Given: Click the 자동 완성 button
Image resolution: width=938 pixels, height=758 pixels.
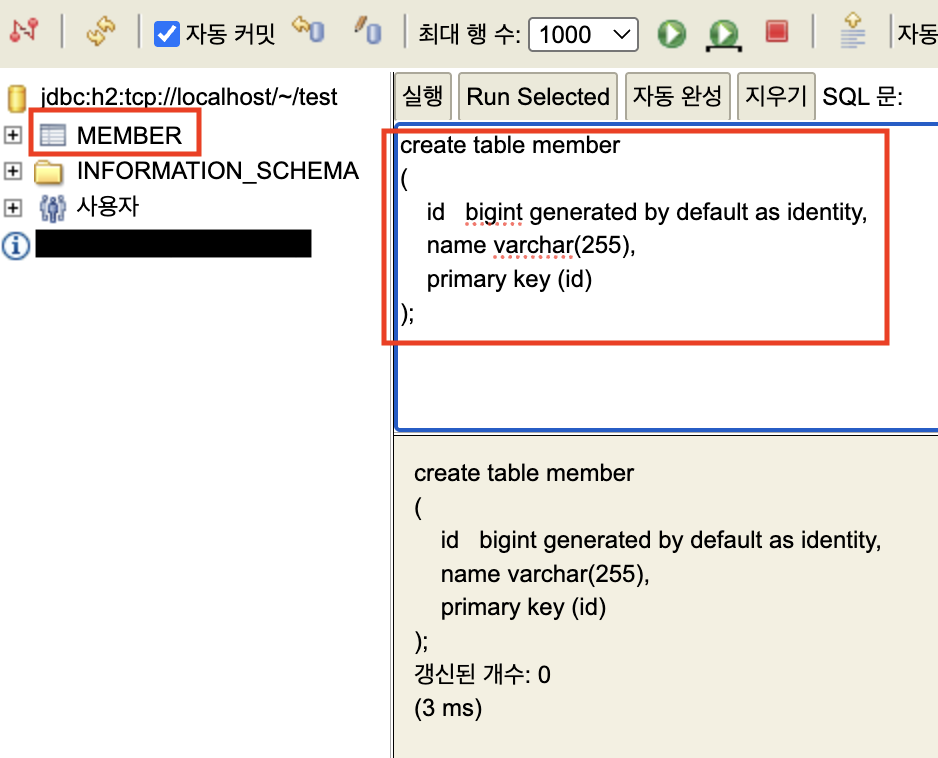Looking at the screenshot, I should coord(677,96).
